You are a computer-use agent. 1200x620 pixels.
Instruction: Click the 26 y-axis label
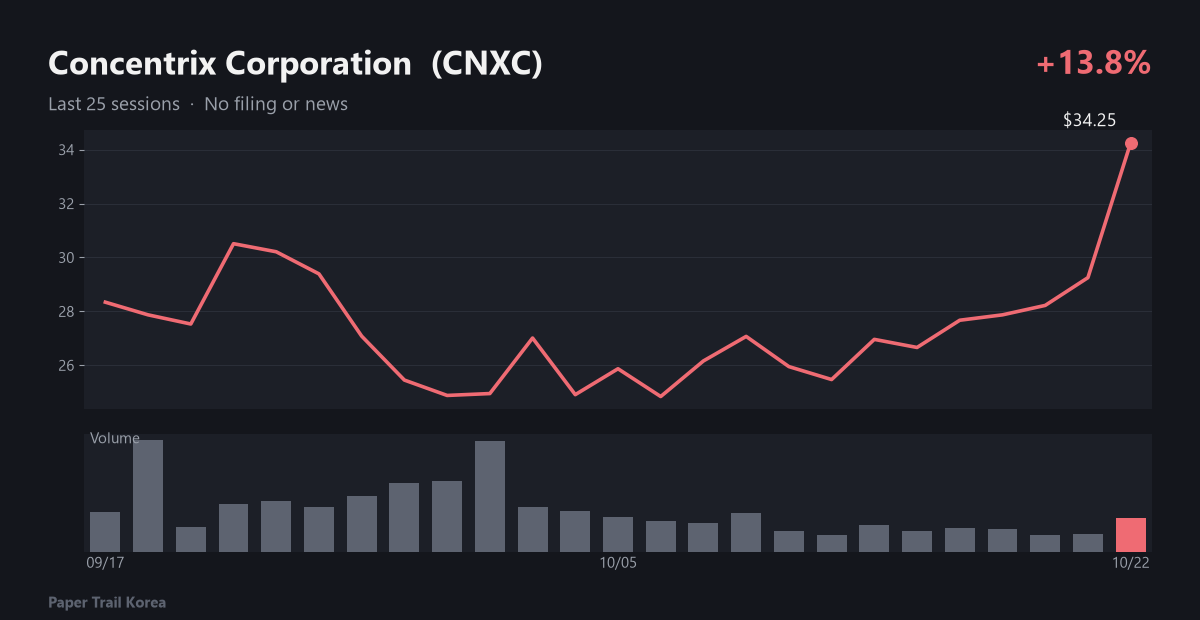(66, 366)
